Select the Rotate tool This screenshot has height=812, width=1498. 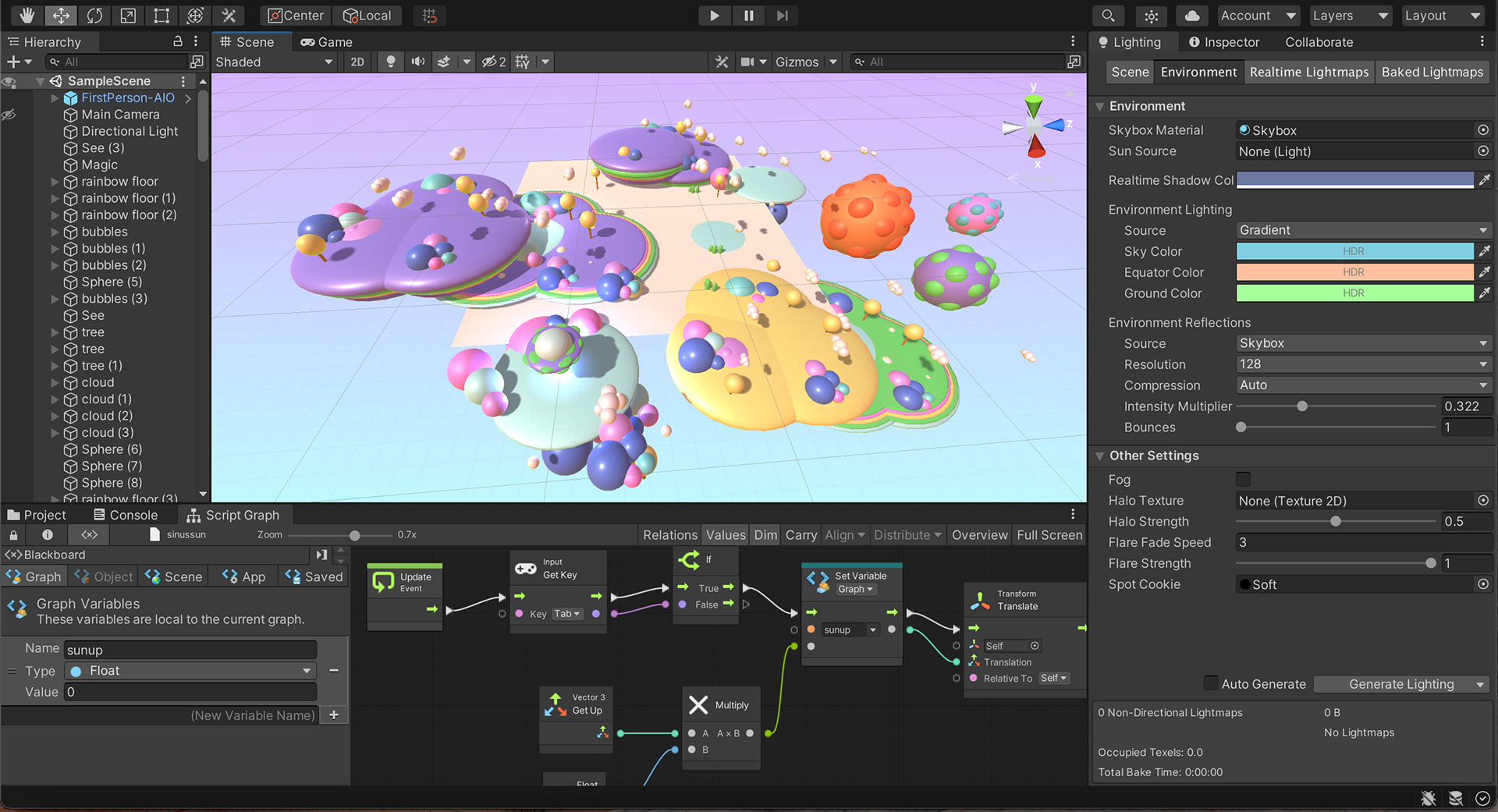[x=94, y=16]
